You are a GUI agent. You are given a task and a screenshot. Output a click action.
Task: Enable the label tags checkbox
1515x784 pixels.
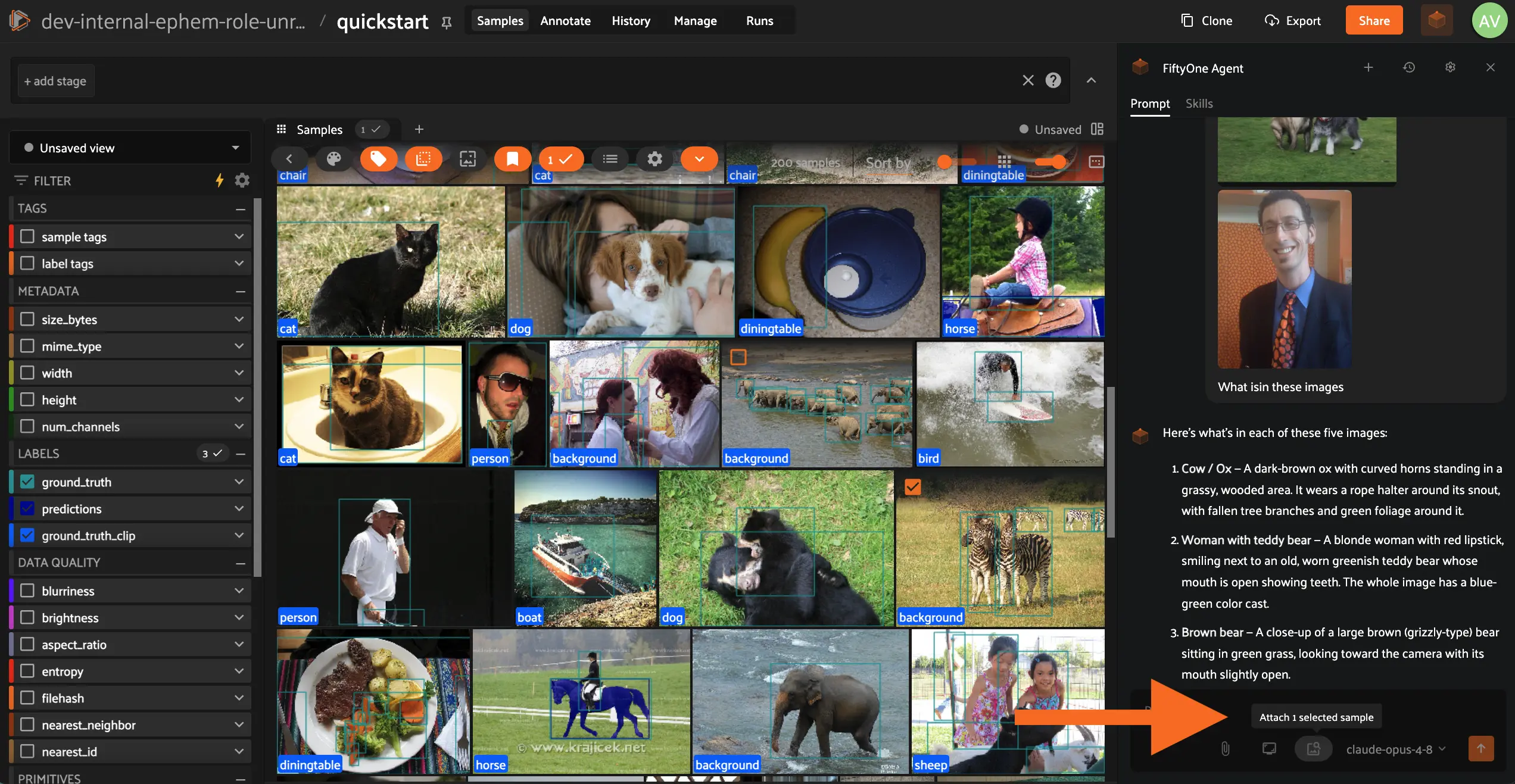pyautogui.click(x=27, y=263)
